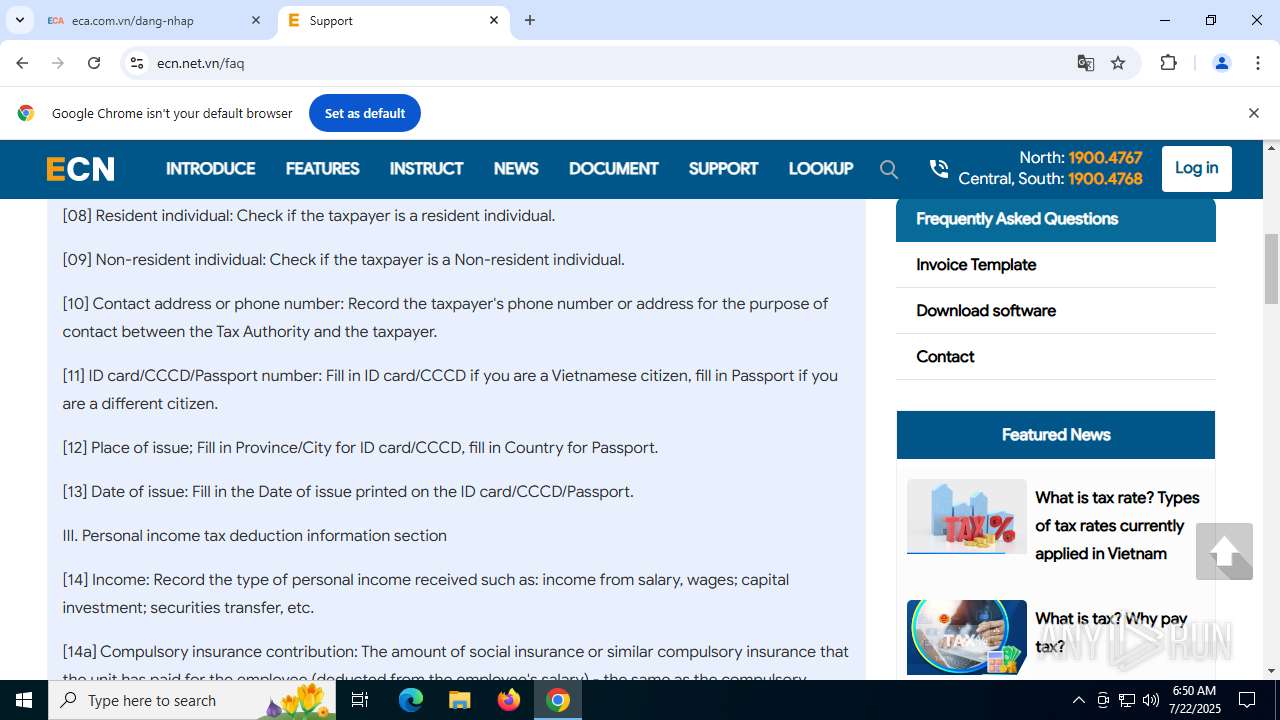Screen dimensions: 1280x720
Task: Open the 'What is tax?' article thumbnail
Action: point(967,637)
